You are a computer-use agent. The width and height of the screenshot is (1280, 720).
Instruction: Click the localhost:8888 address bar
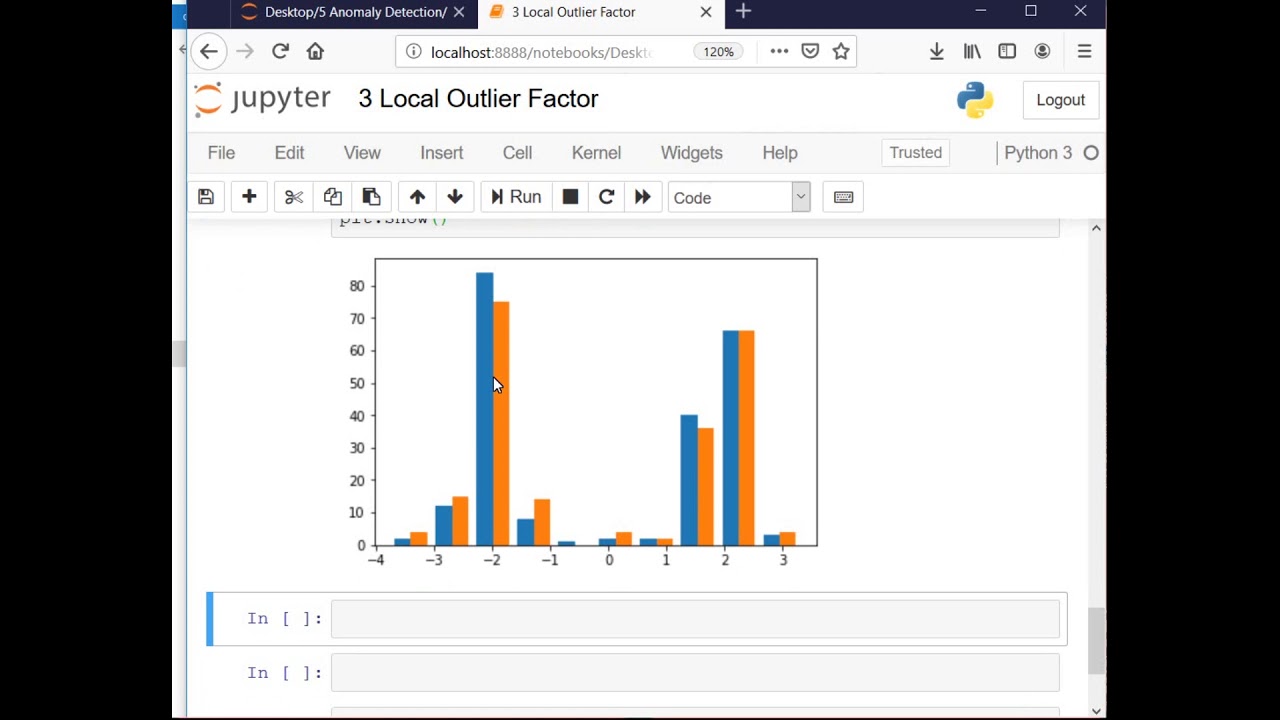[541, 52]
